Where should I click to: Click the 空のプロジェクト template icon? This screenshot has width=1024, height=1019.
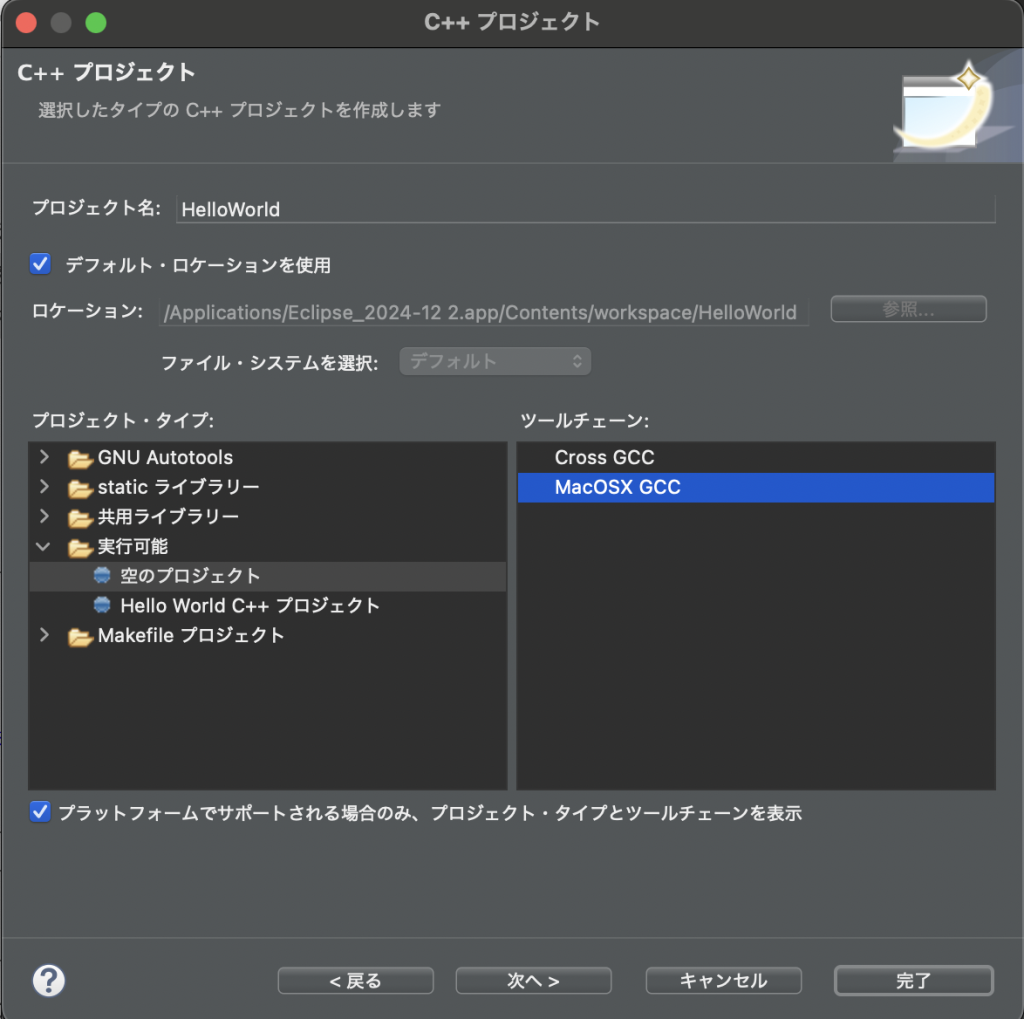(x=102, y=576)
